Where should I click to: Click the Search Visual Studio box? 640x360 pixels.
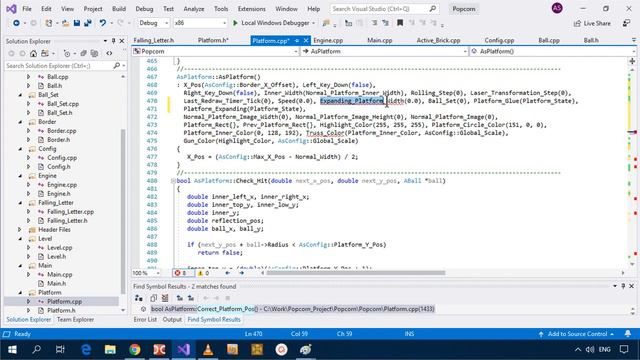[x=384, y=9]
